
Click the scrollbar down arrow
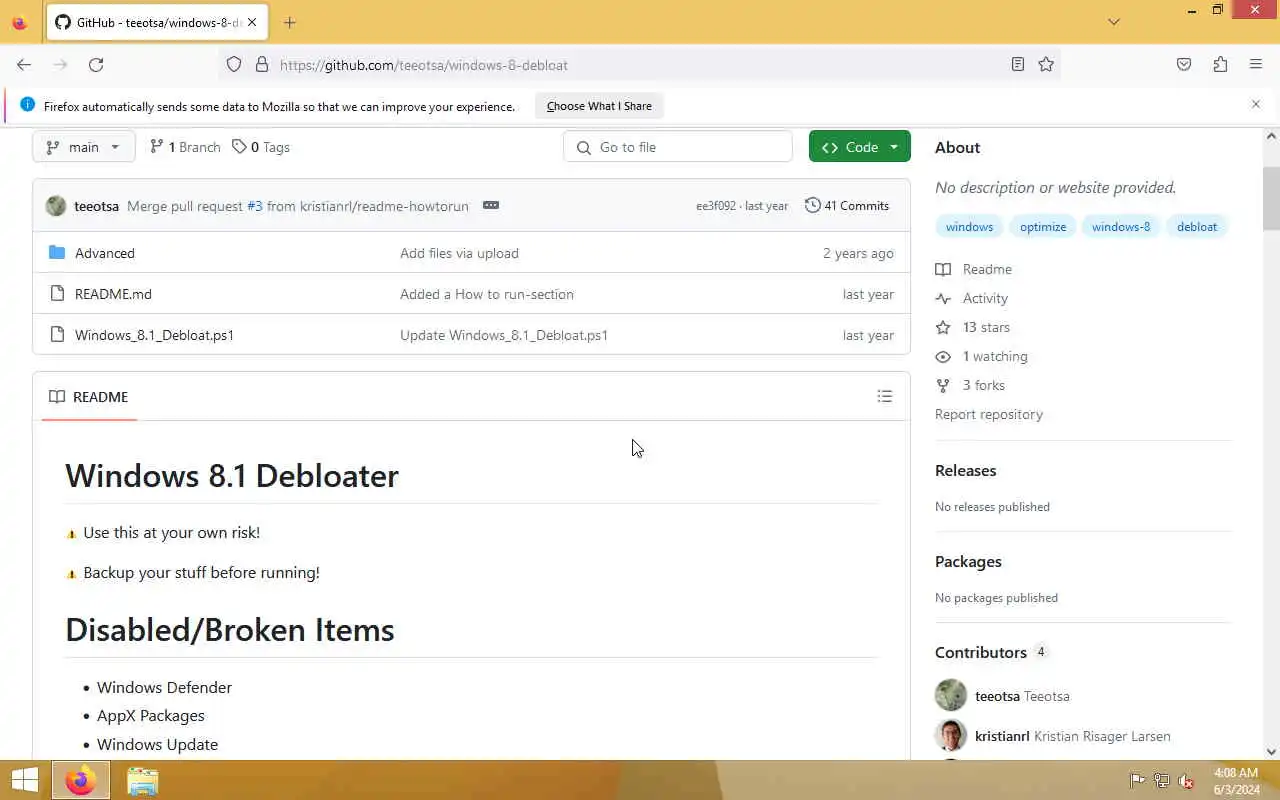pyautogui.click(x=1271, y=752)
